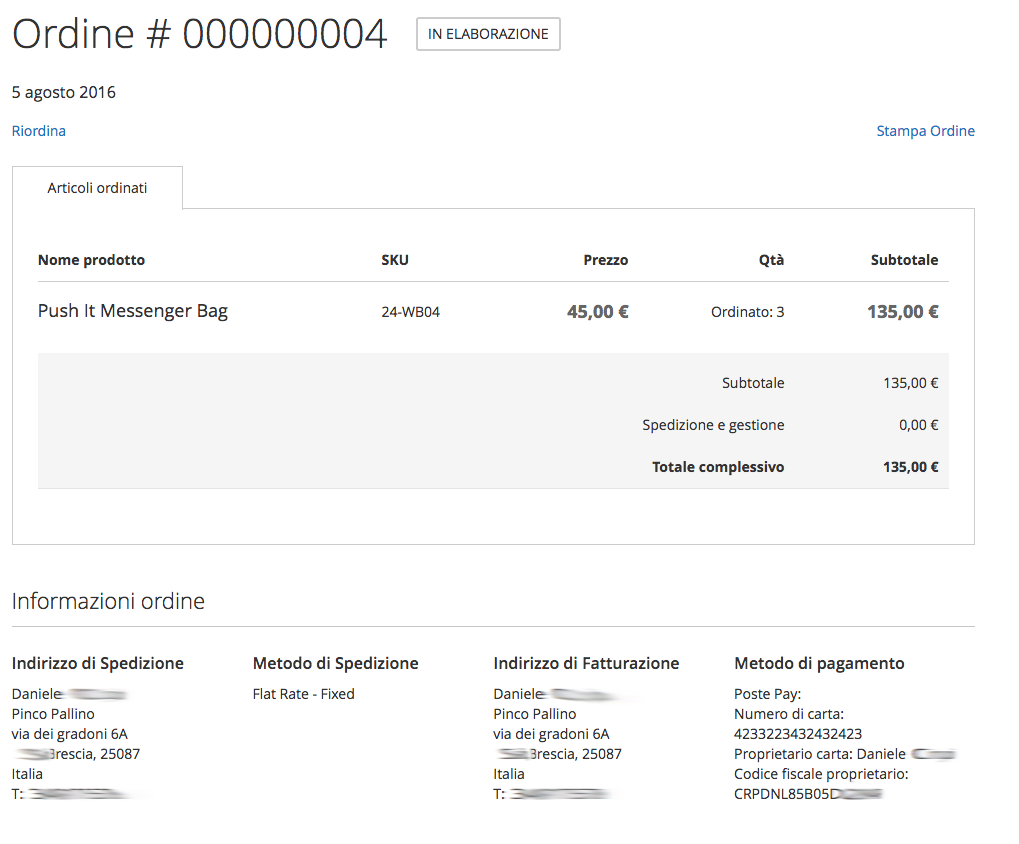Click the IN ELABORAZIONE status badge
This screenshot has width=1019, height=844.
tap(488, 34)
